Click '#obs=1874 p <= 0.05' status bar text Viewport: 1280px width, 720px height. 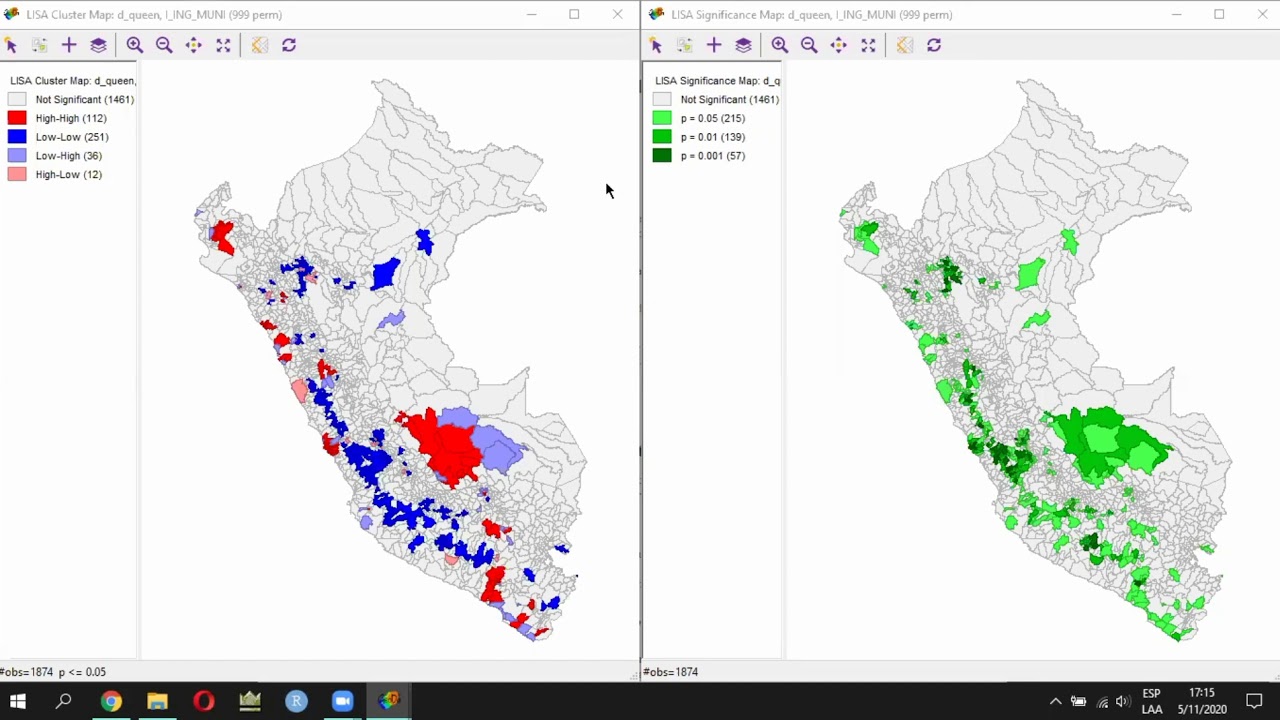(53, 672)
